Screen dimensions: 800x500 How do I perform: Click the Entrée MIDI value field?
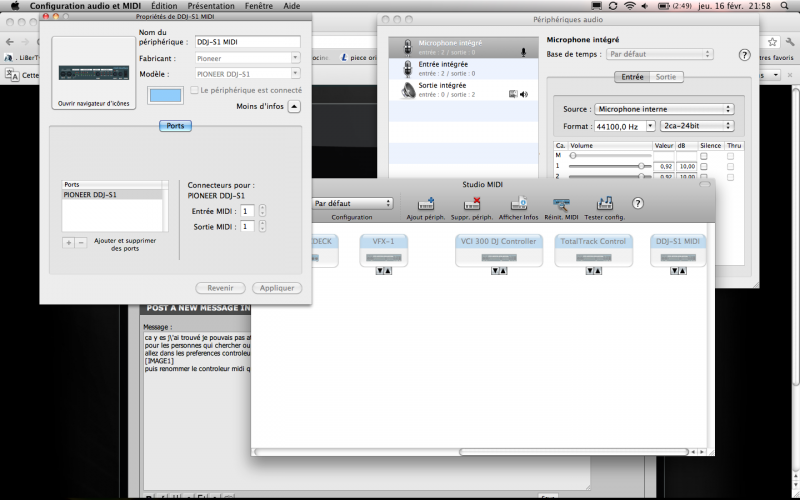(x=247, y=211)
